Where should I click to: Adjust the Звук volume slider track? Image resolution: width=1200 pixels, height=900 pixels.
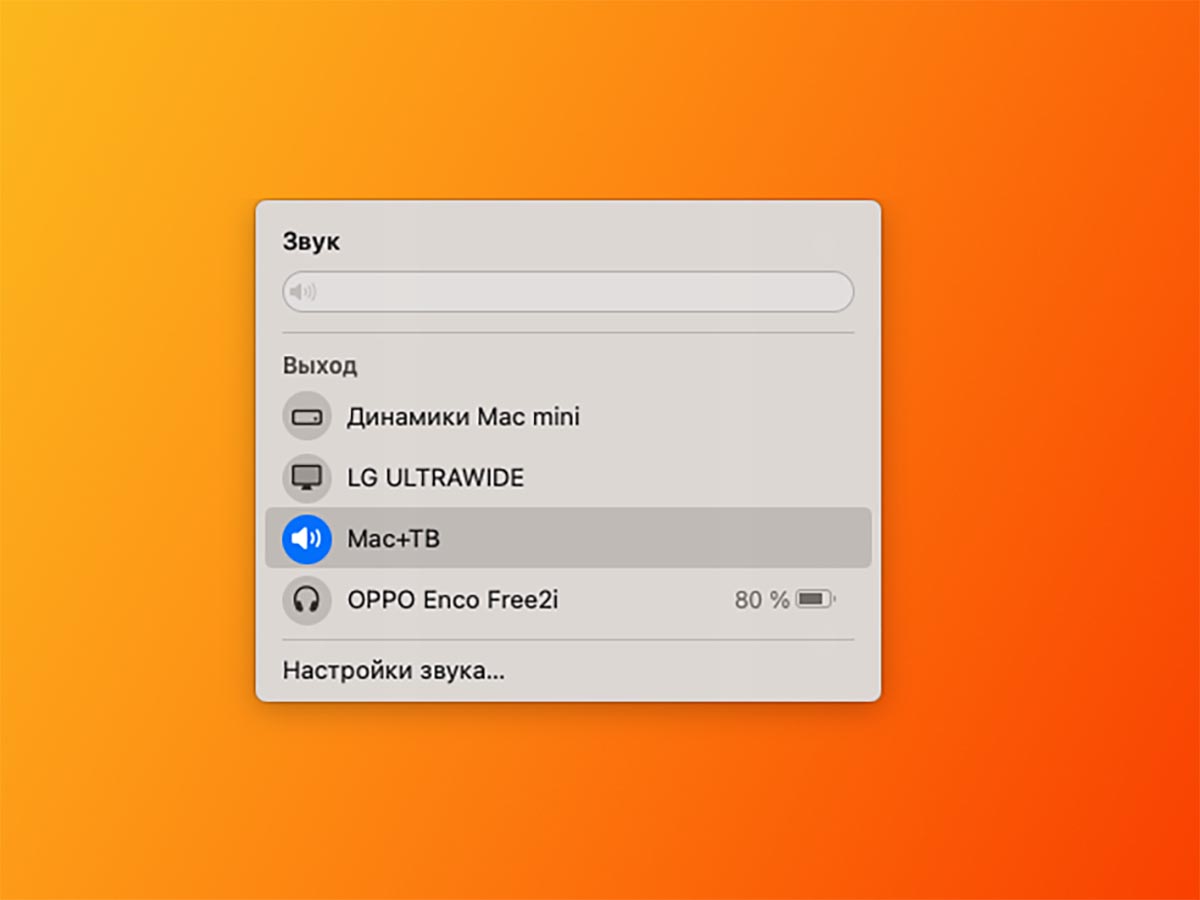(x=568, y=292)
